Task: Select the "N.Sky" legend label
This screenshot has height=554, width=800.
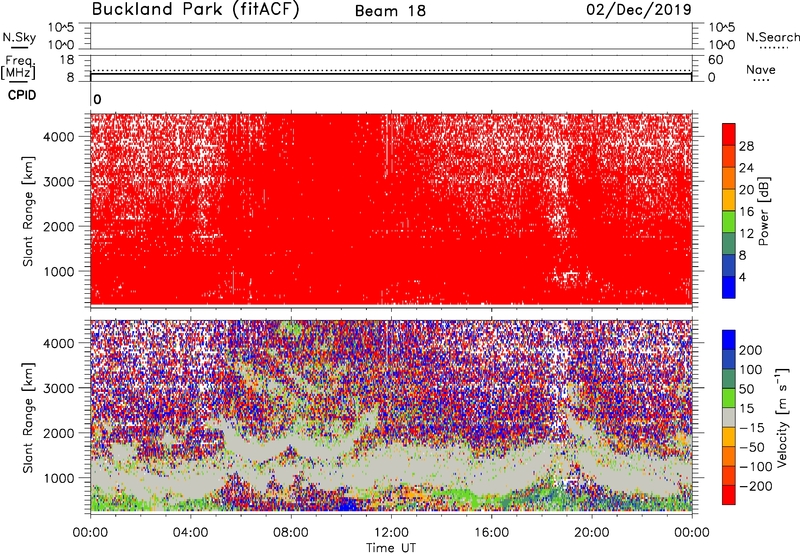Action: point(19,37)
